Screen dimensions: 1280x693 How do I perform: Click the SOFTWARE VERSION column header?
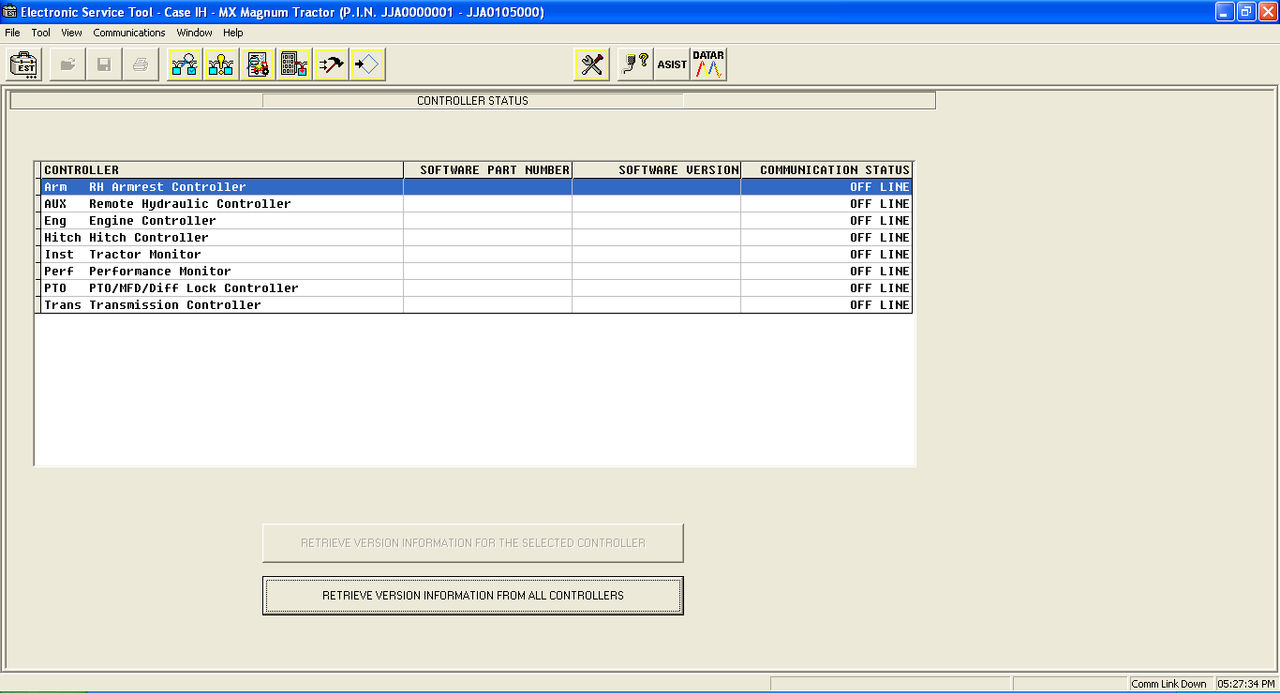click(657, 170)
